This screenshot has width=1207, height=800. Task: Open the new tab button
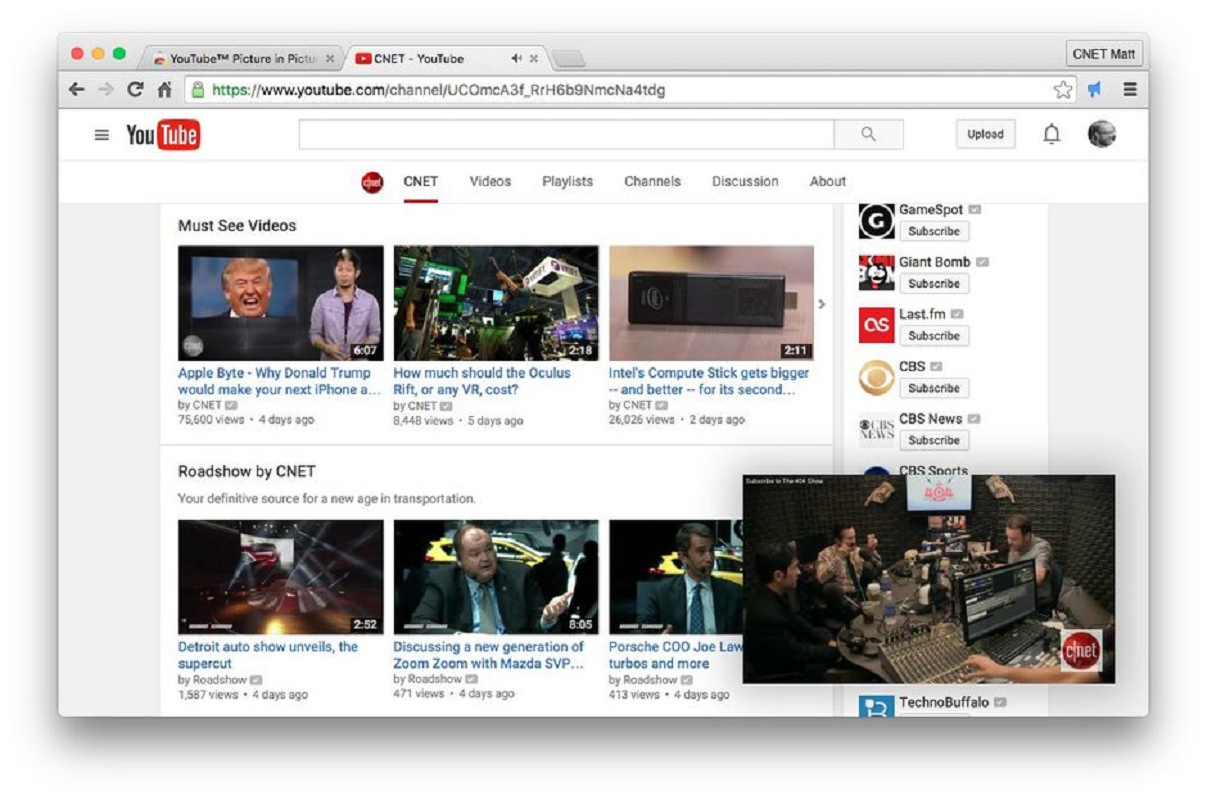568,59
